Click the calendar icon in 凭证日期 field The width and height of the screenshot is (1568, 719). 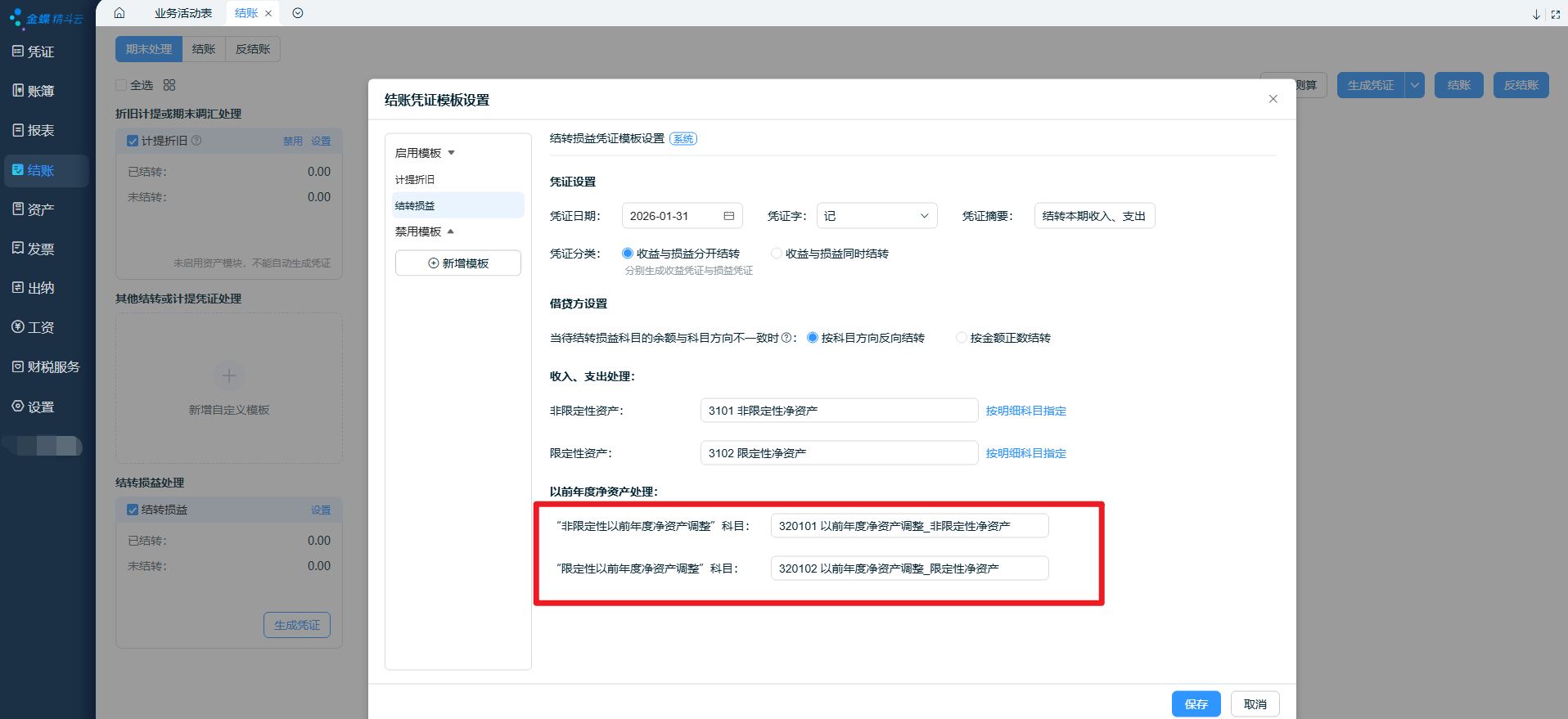point(728,216)
